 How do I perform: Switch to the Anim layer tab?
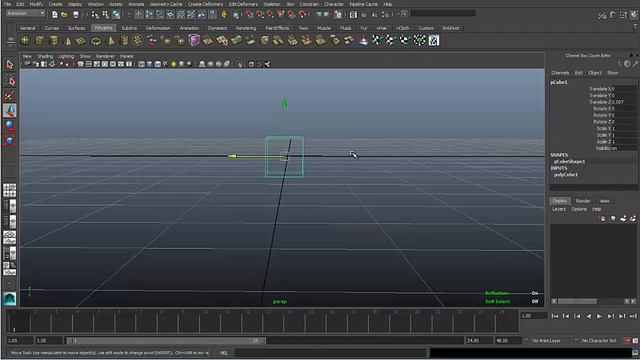(605, 201)
